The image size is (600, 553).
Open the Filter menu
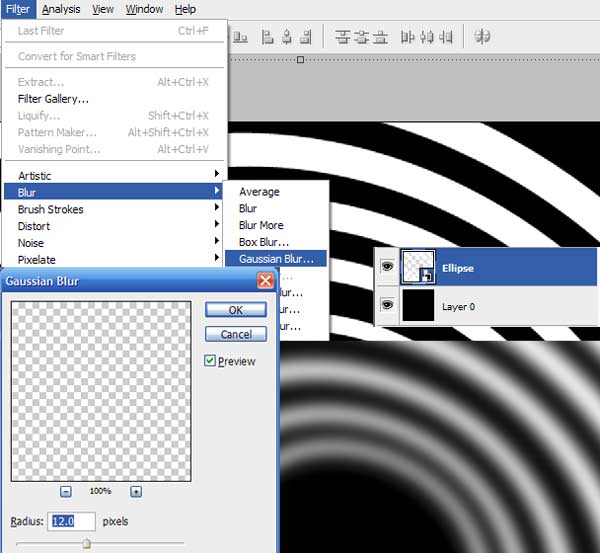18,9
